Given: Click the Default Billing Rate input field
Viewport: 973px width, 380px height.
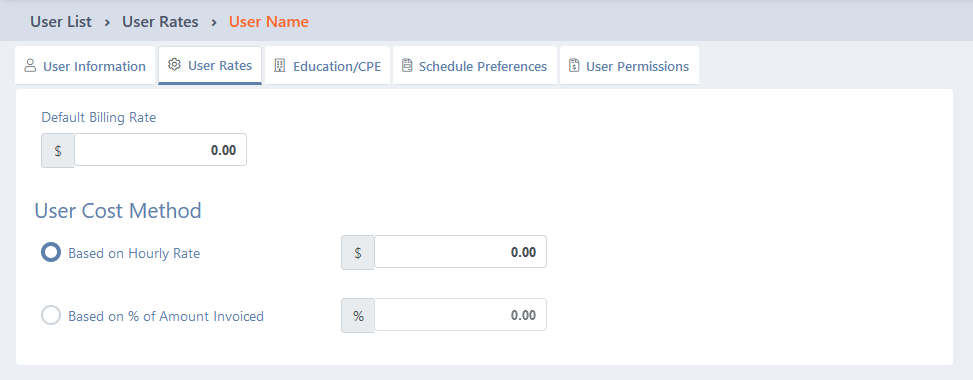Looking at the screenshot, I should click(x=160, y=150).
